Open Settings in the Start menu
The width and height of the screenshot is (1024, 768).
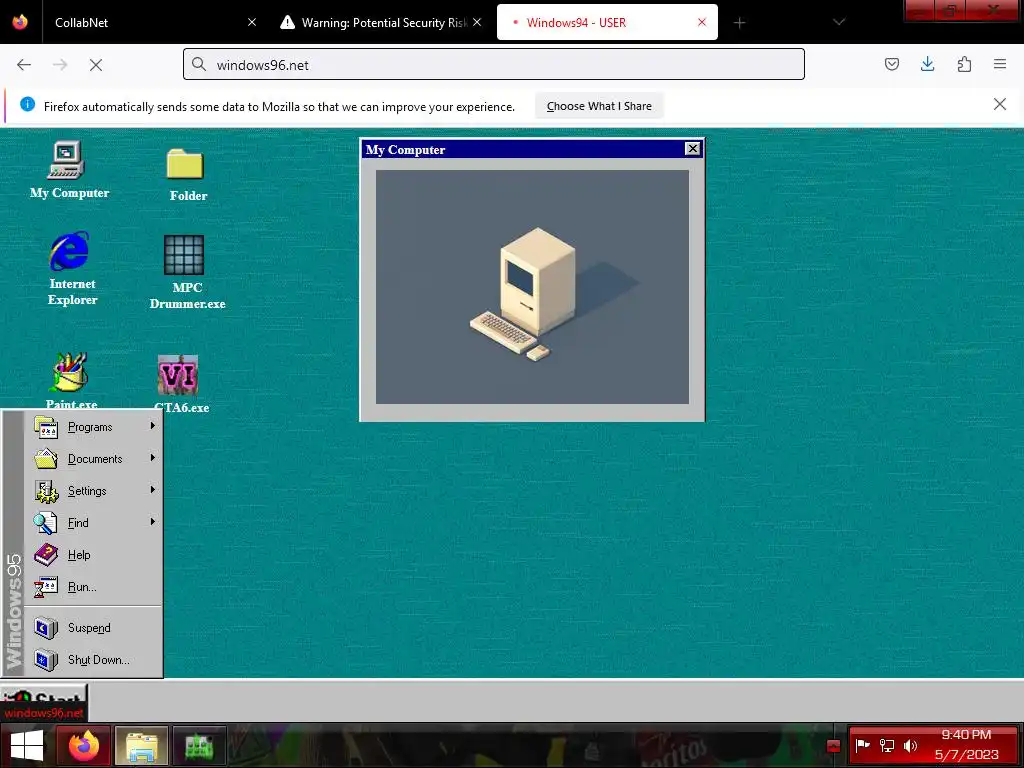tap(95, 491)
